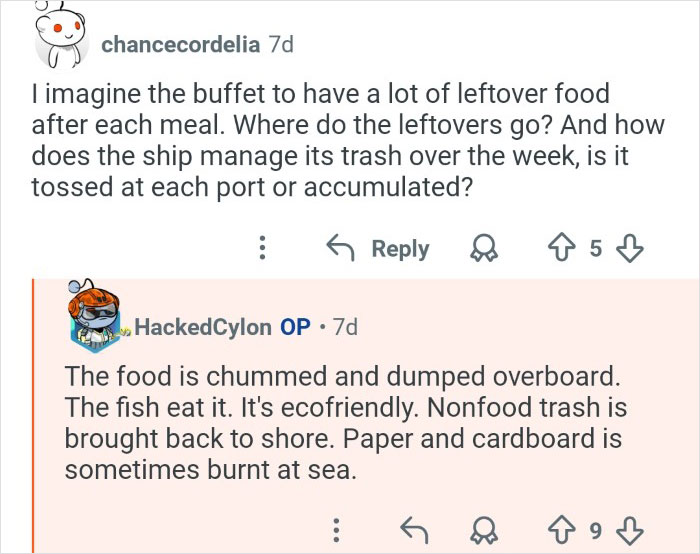Click the HackedCylon username link

coord(202,327)
